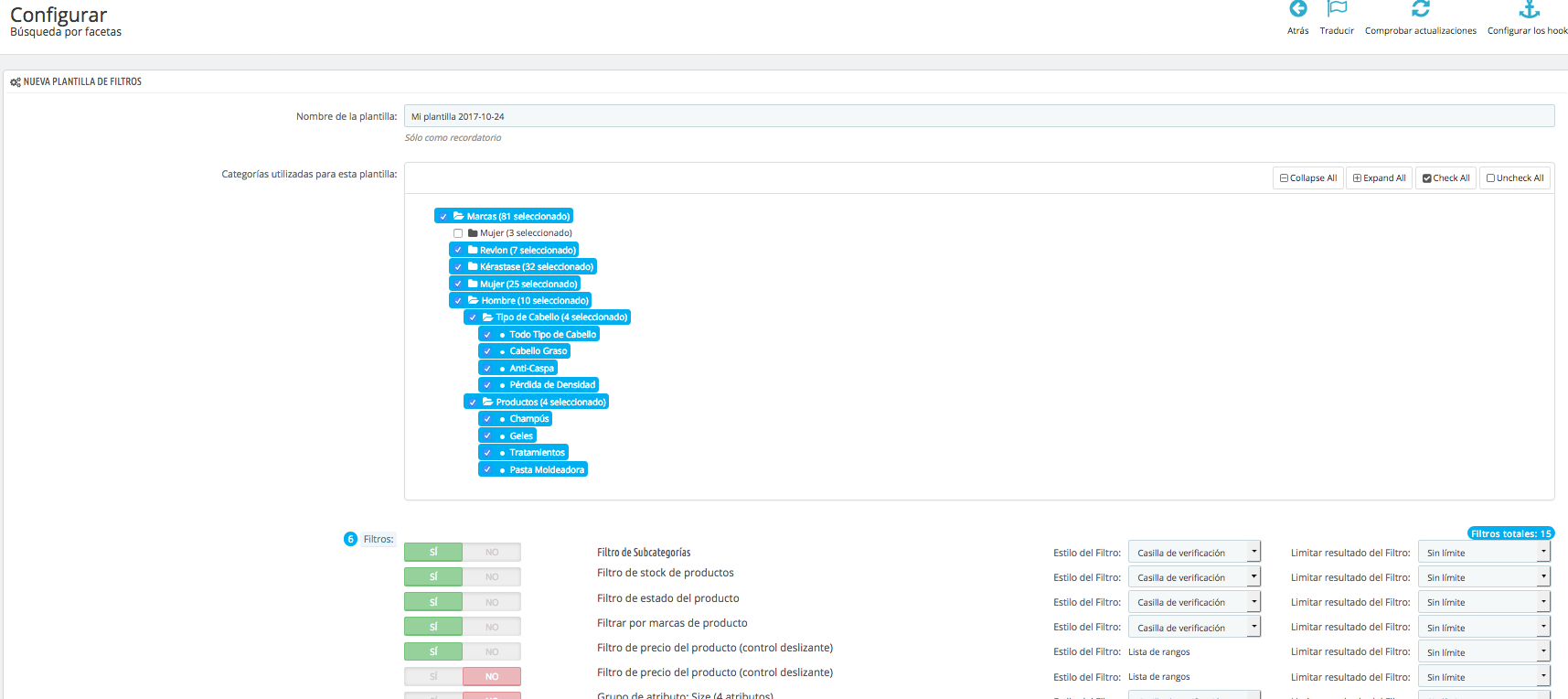Click the Filtro de Subcategorías label
The image size is (1568, 699).
644,553
